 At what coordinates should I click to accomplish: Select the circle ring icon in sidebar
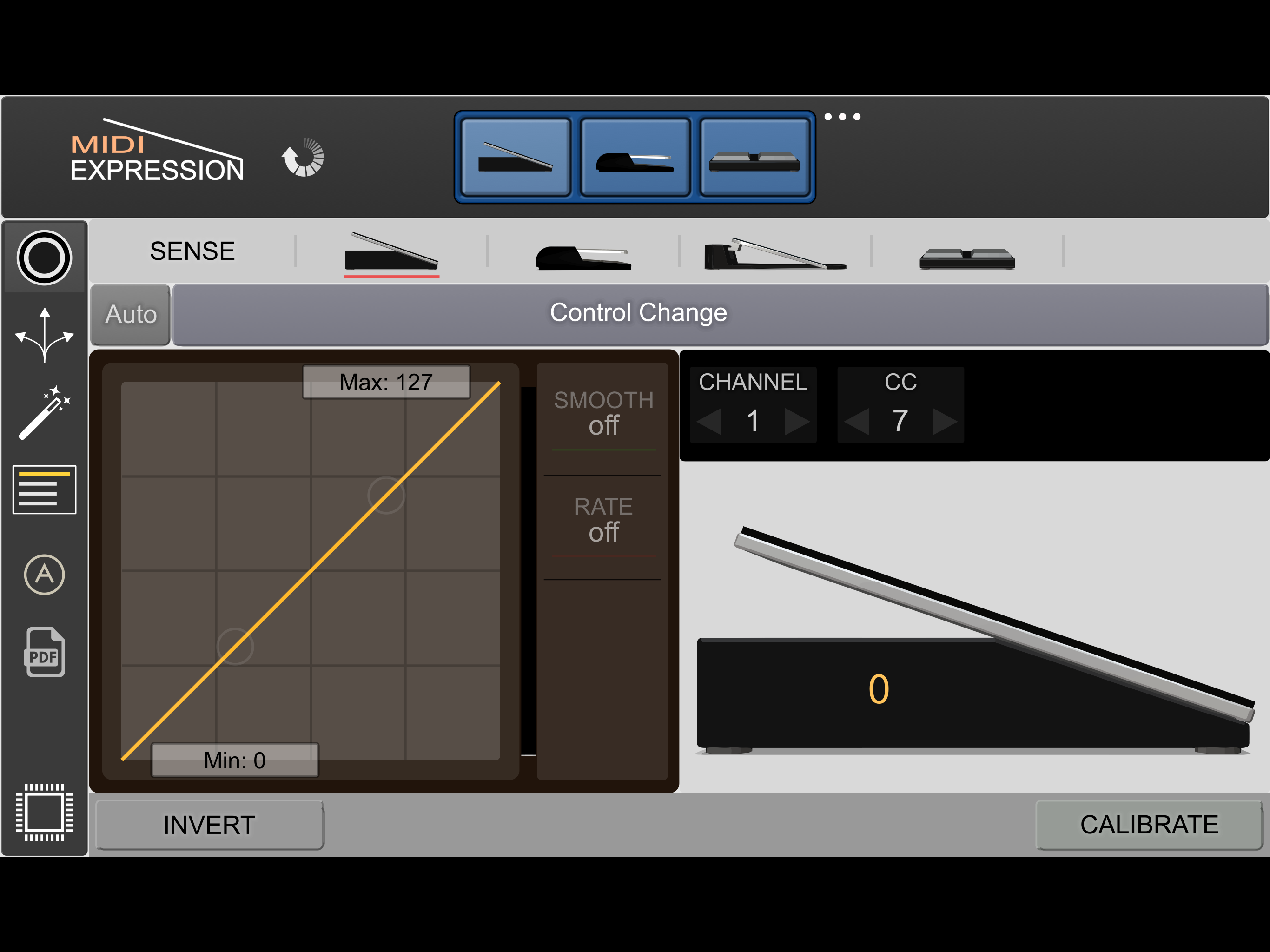44,257
